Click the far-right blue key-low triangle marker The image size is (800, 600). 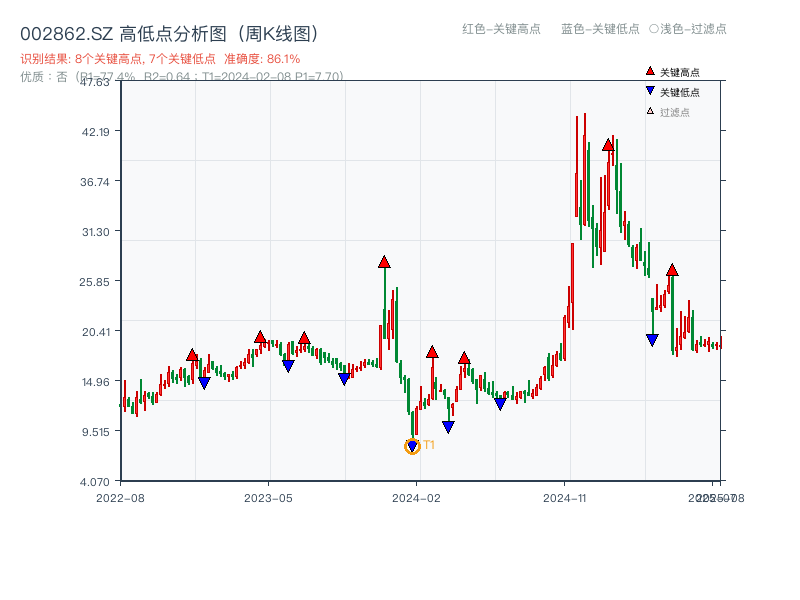coord(650,340)
